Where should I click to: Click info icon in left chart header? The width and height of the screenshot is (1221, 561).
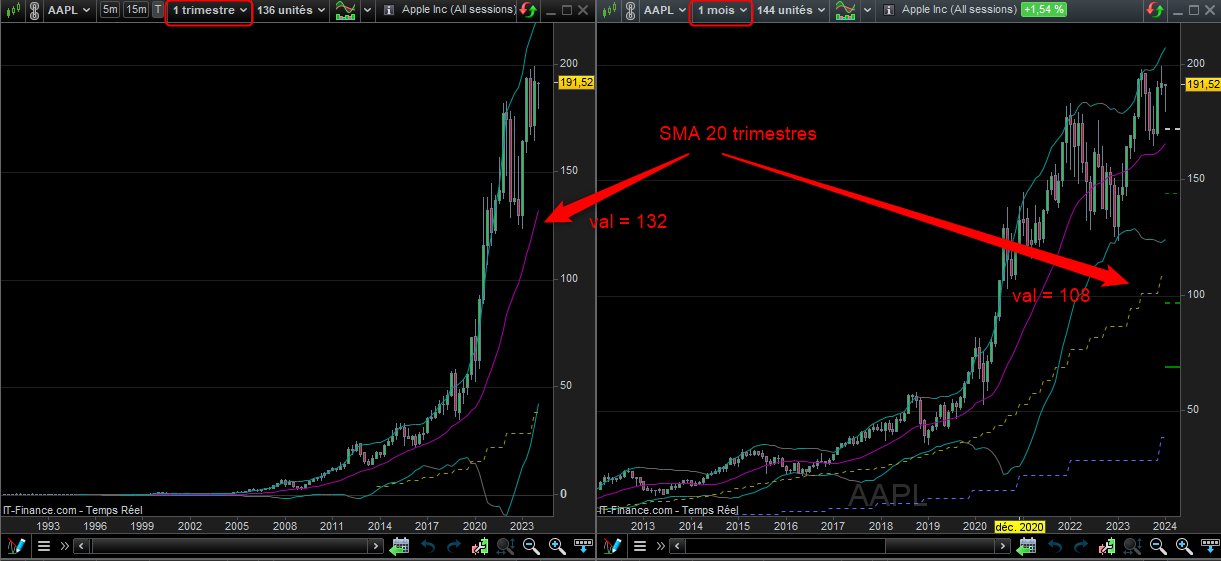(x=389, y=10)
